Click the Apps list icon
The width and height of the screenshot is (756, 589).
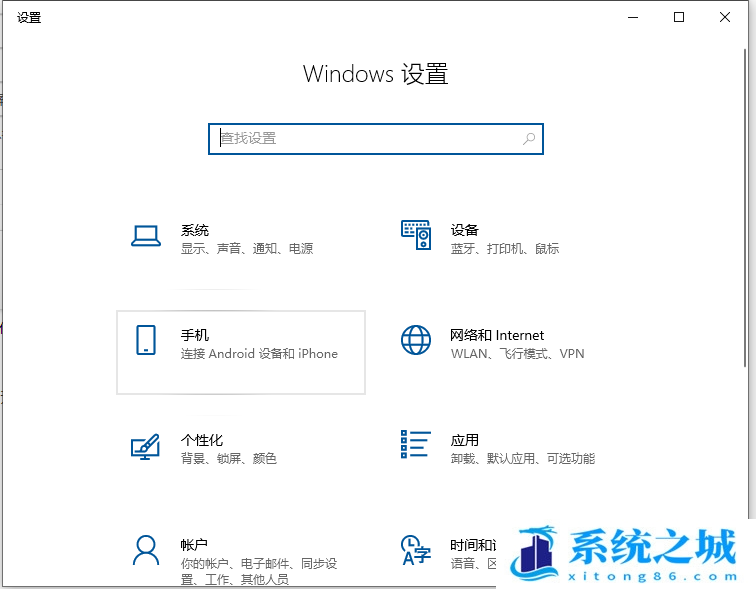pyautogui.click(x=415, y=445)
